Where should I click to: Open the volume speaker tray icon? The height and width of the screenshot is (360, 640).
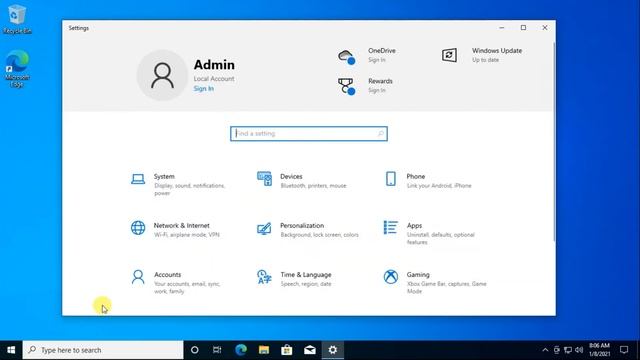point(579,350)
